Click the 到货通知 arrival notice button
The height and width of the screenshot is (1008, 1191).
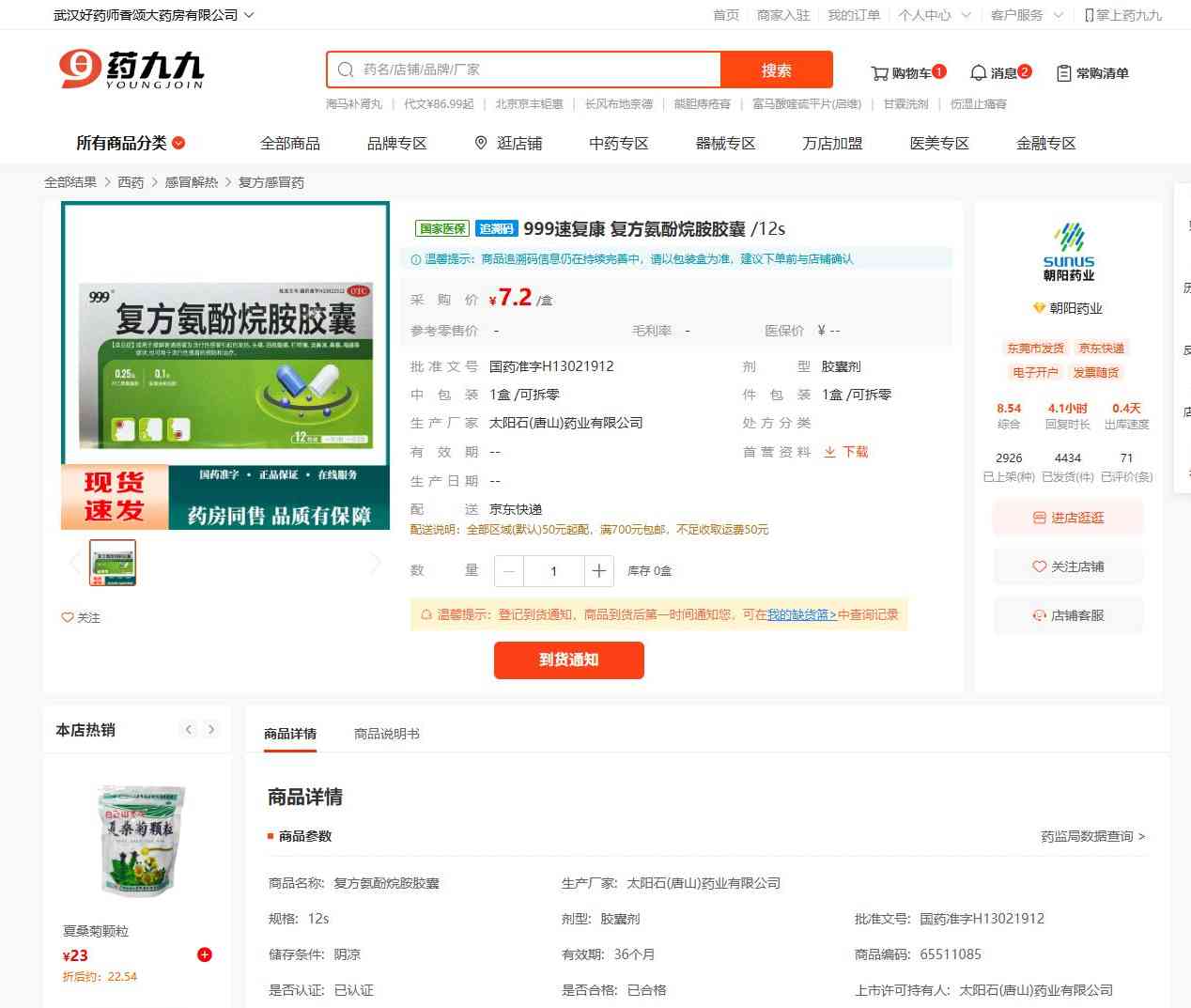pos(568,660)
